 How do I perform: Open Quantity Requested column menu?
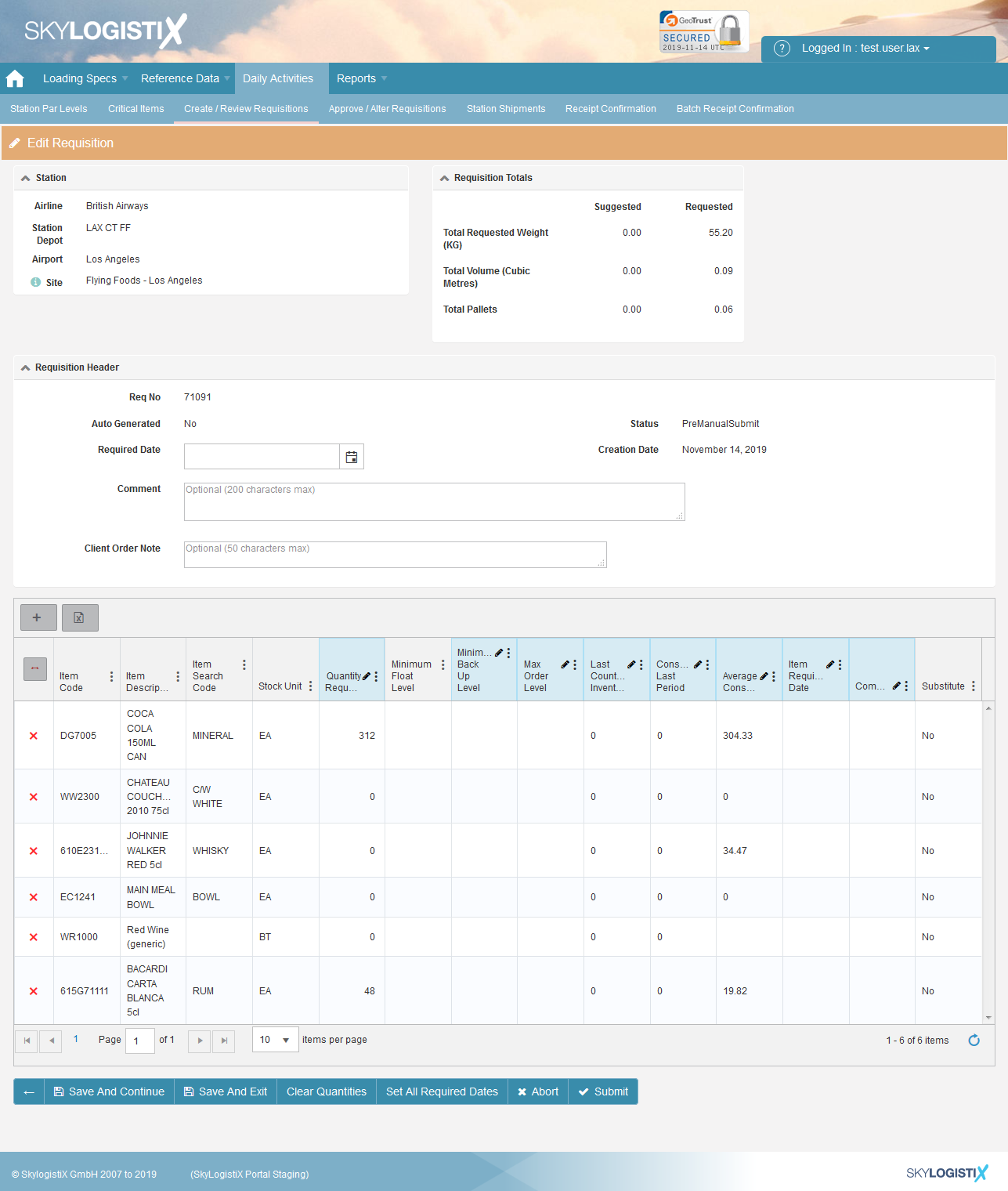pyautogui.click(x=376, y=676)
